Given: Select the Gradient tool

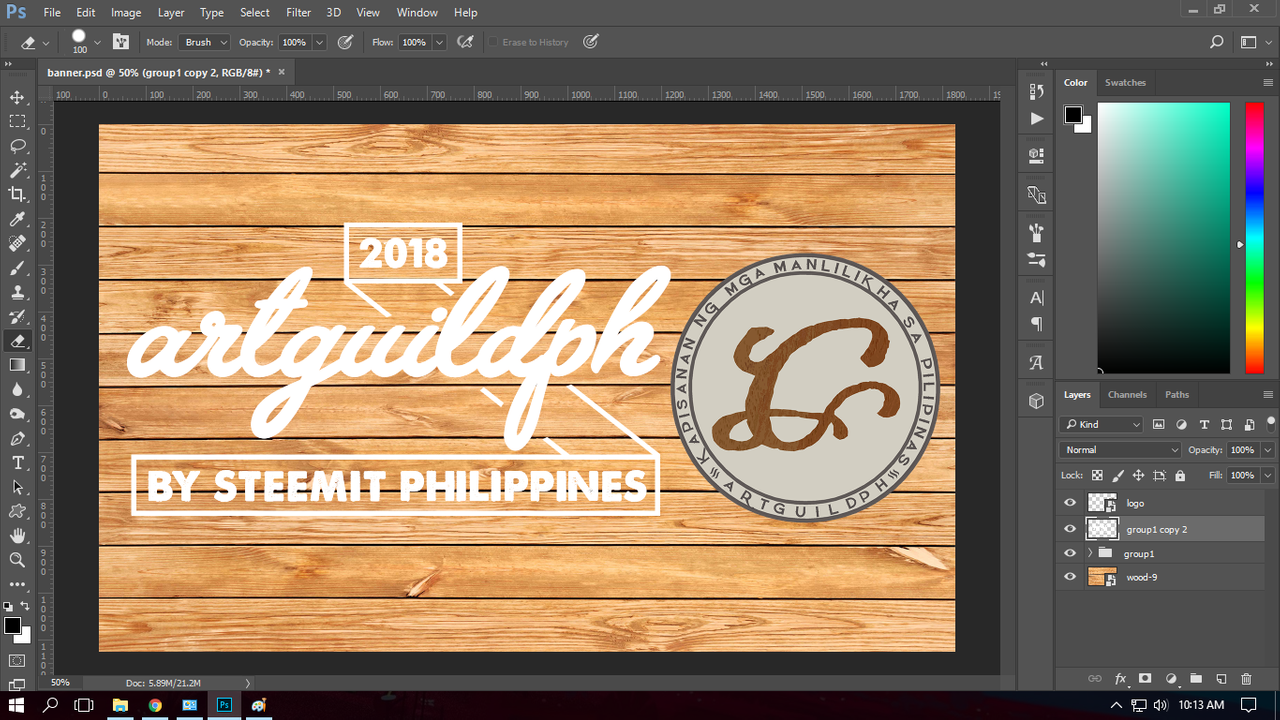Looking at the screenshot, I should click(x=17, y=365).
